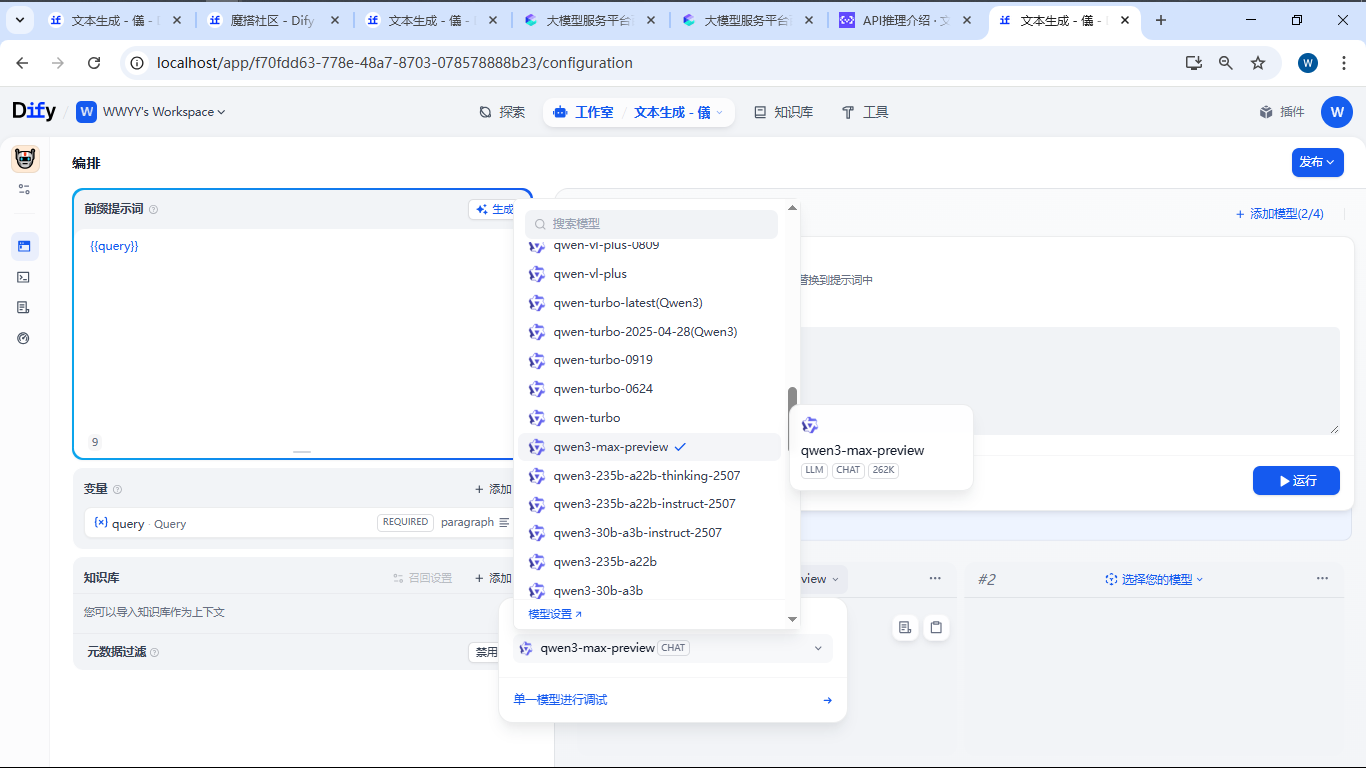Open the truncated 'view' model dropdown
1366x768 pixels.
pos(821,579)
